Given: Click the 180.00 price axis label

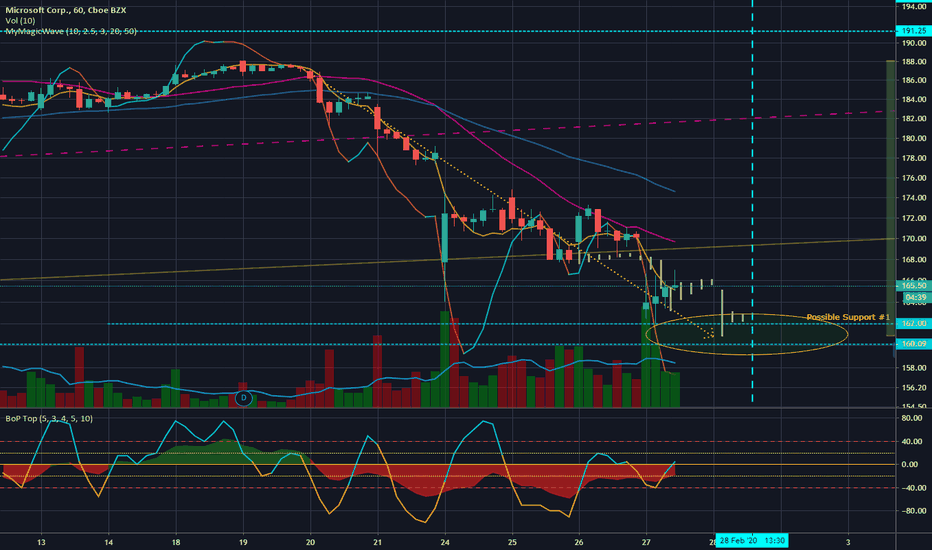Looking at the screenshot, I should point(914,138).
